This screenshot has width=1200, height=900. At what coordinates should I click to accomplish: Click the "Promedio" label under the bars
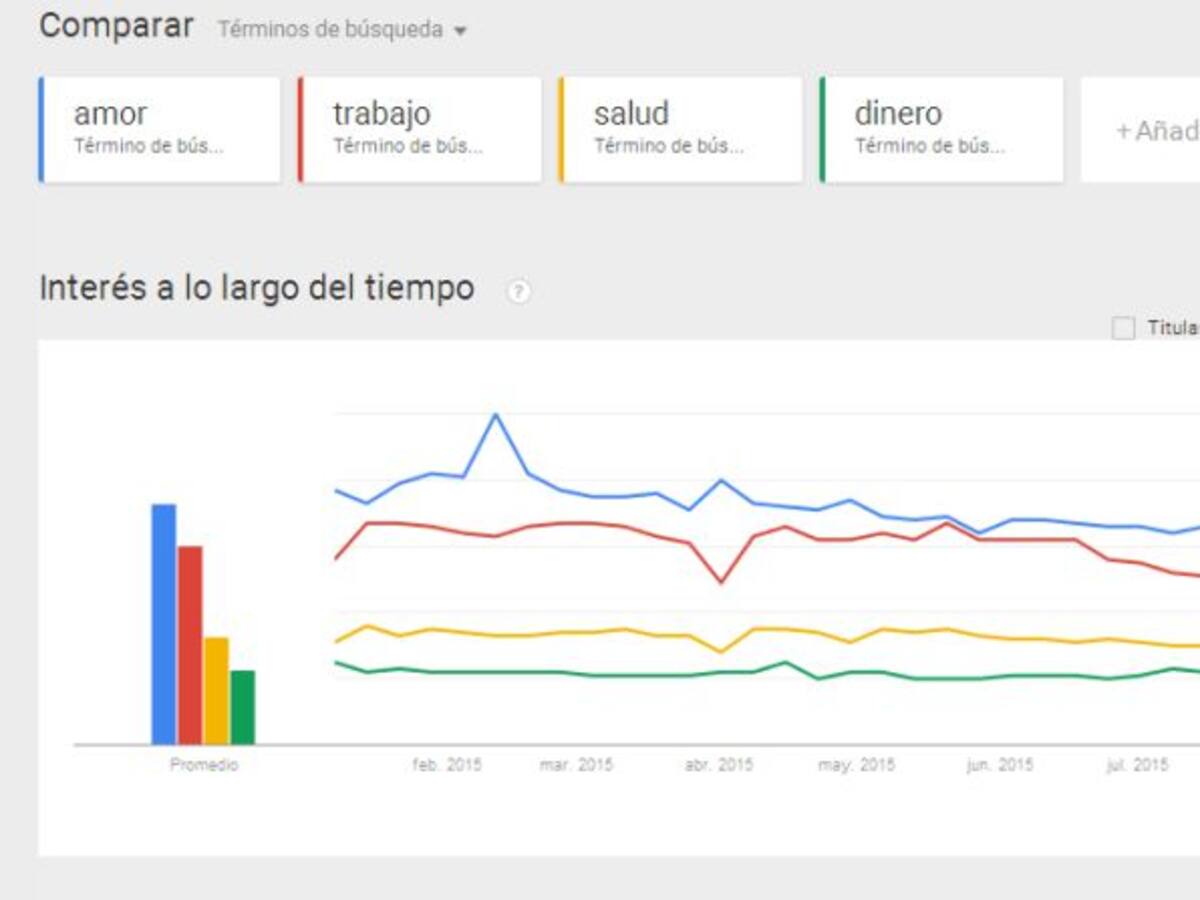pyautogui.click(x=204, y=765)
